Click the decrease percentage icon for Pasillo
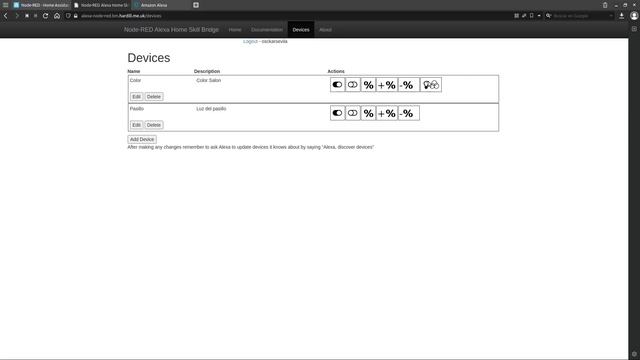The height and width of the screenshot is (360, 640). (409, 113)
